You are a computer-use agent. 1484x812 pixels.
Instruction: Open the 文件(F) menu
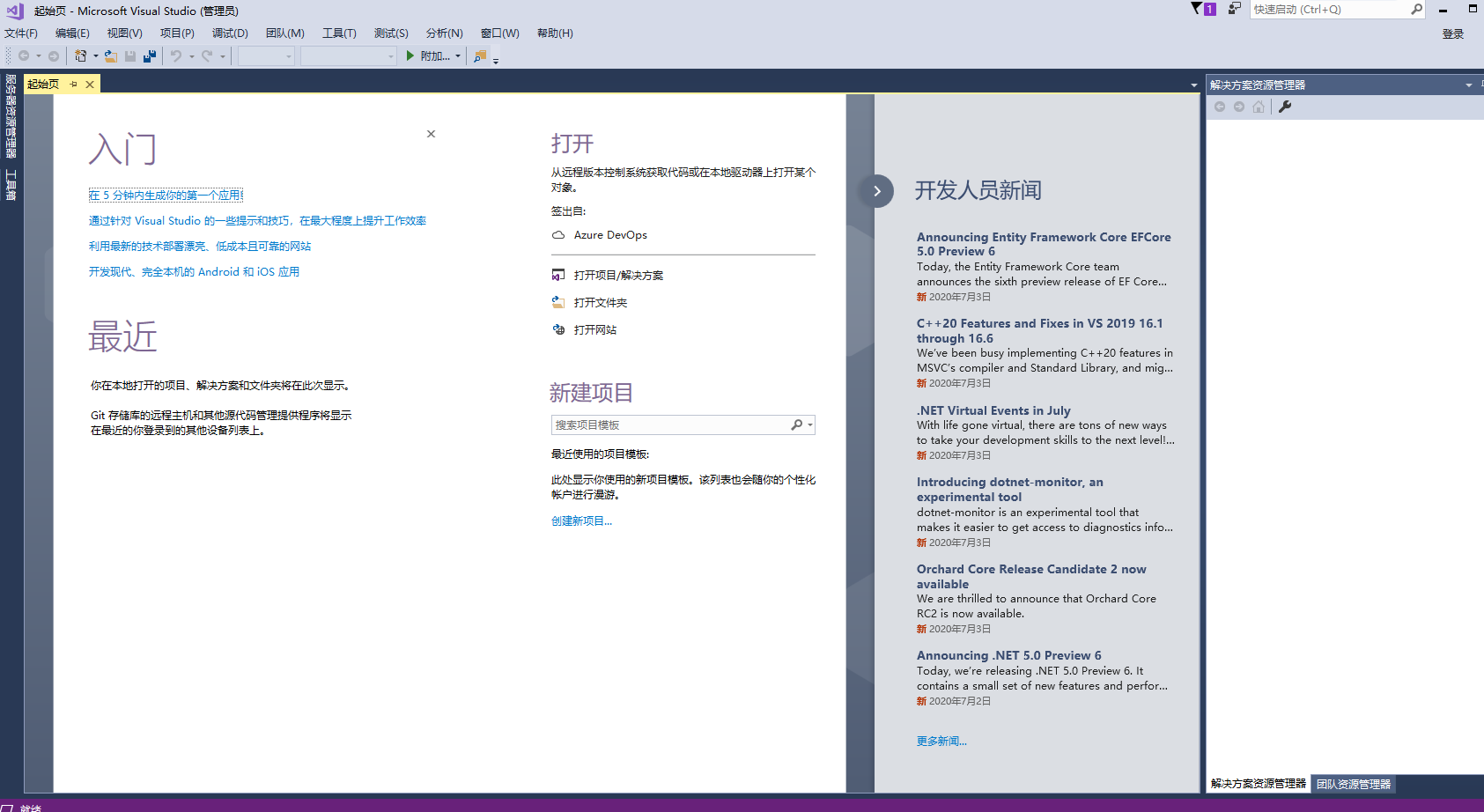(x=21, y=33)
